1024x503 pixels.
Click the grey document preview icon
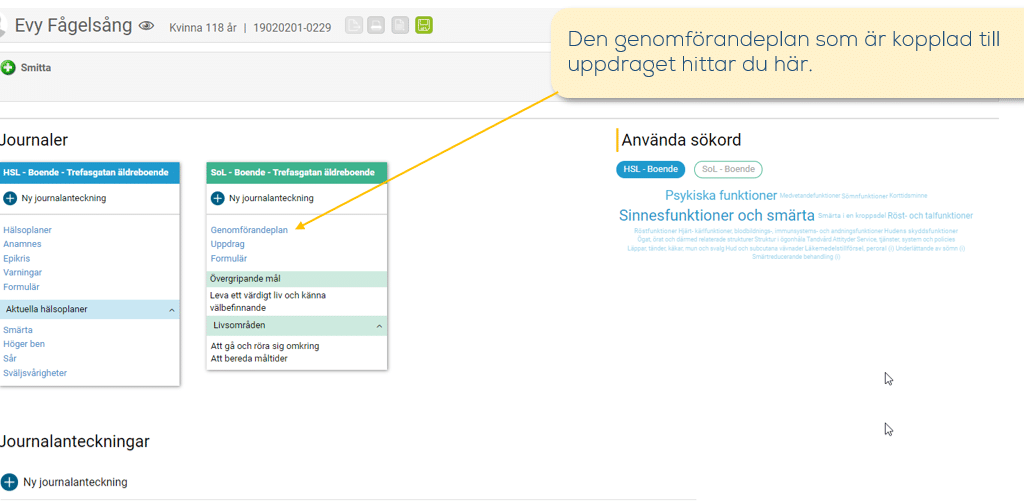[400, 25]
